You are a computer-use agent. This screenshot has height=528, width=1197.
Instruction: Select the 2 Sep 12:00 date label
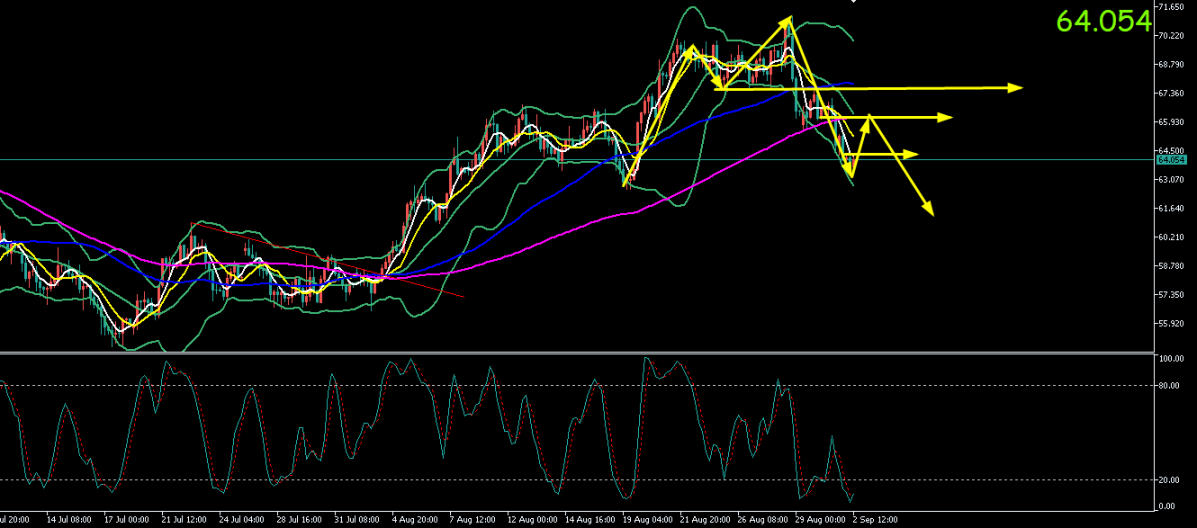[873, 518]
